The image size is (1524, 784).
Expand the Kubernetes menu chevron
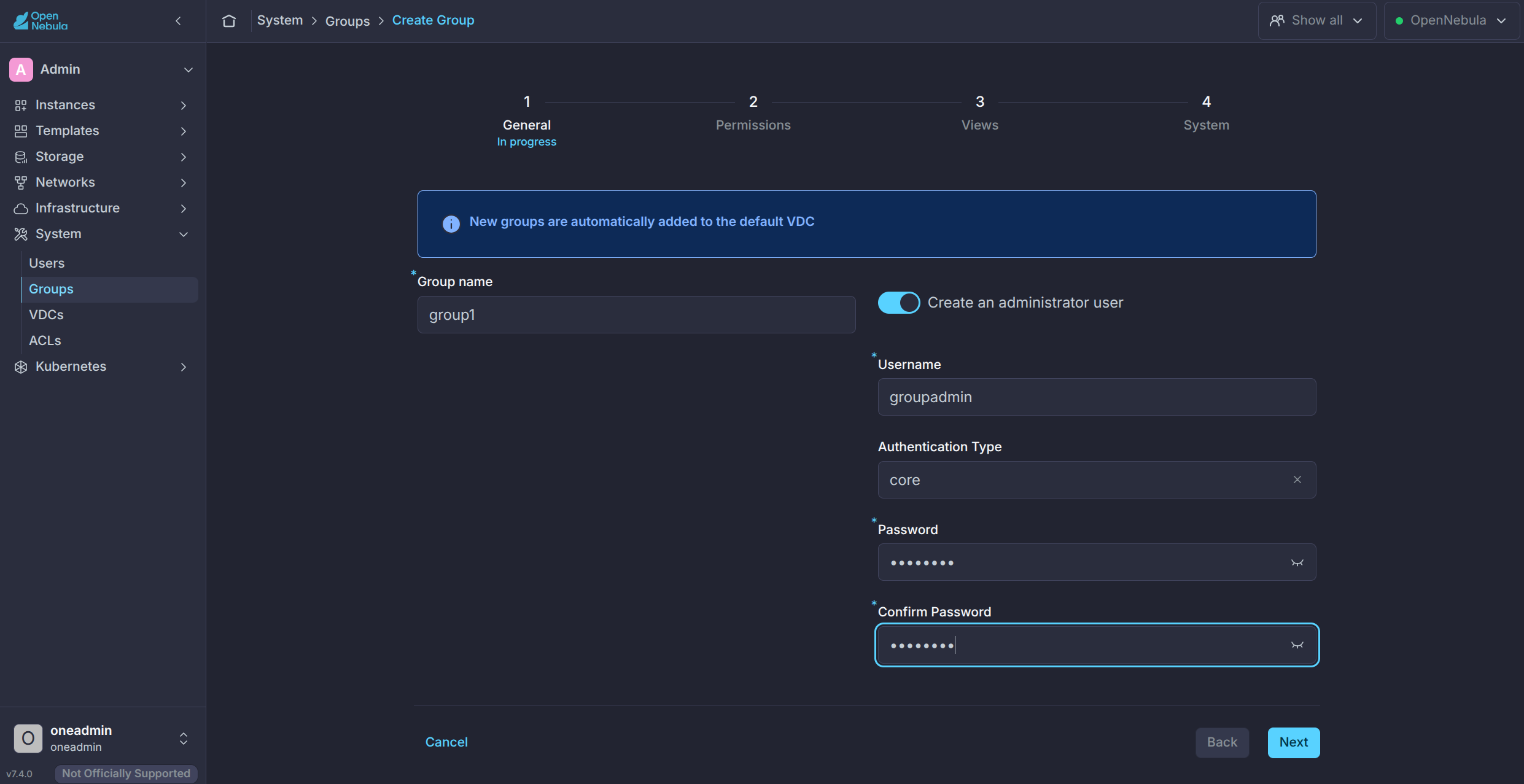click(x=184, y=367)
